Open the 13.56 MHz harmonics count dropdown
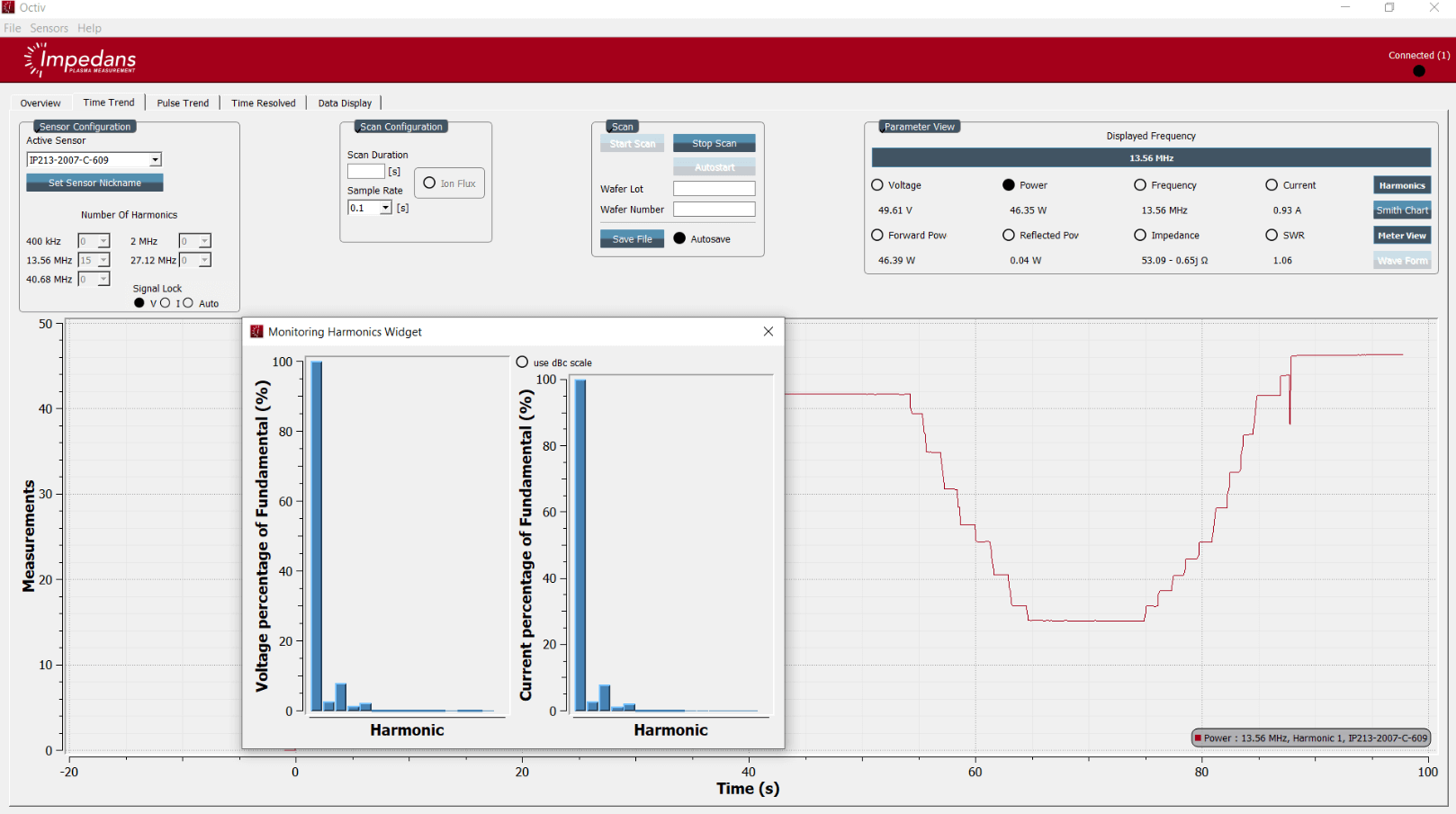 coord(103,260)
